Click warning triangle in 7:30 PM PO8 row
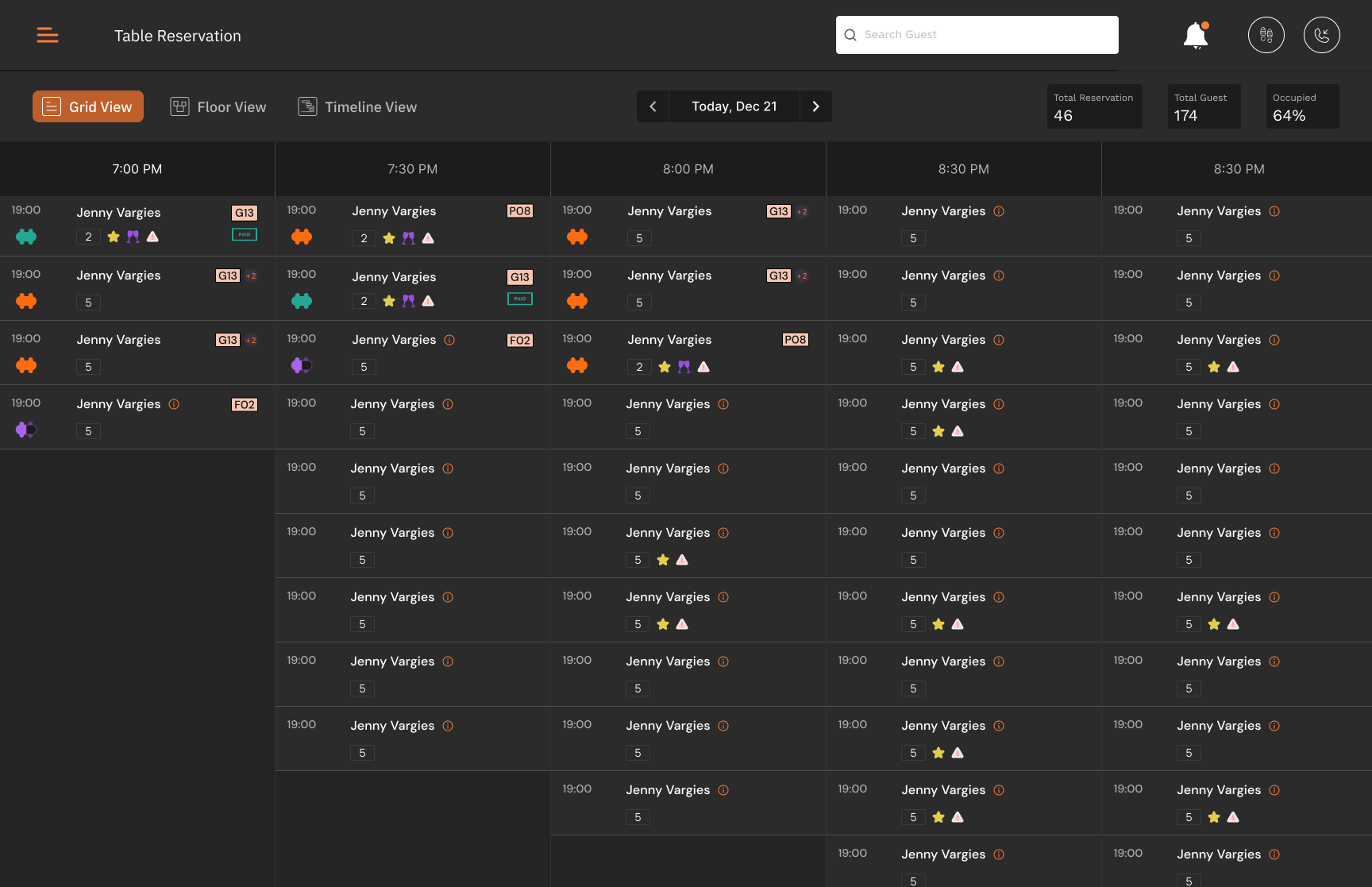This screenshot has width=1372, height=887. click(x=429, y=238)
